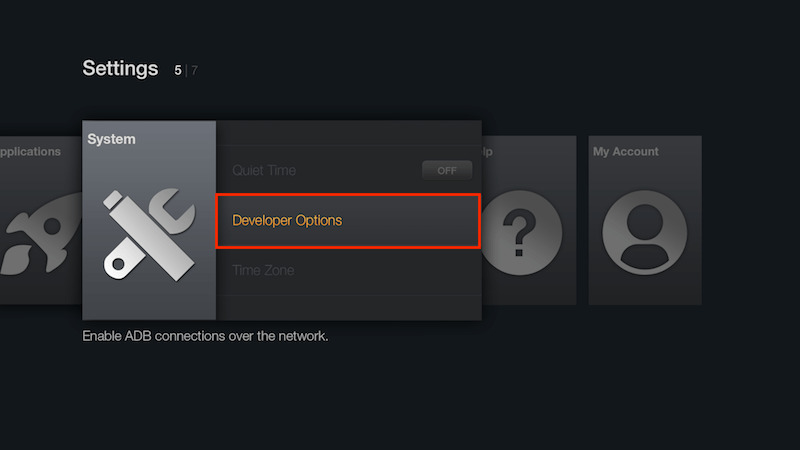Select the highlighted Developer Options entry
The height and width of the screenshot is (450, 800).
(x=348, y=221)
